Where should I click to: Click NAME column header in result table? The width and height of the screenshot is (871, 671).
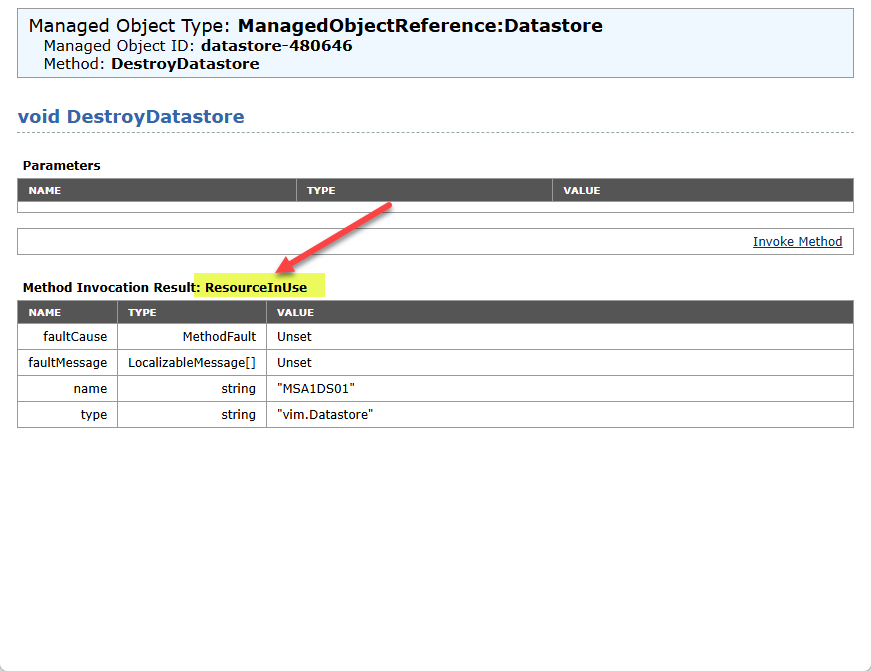[45, 312]
